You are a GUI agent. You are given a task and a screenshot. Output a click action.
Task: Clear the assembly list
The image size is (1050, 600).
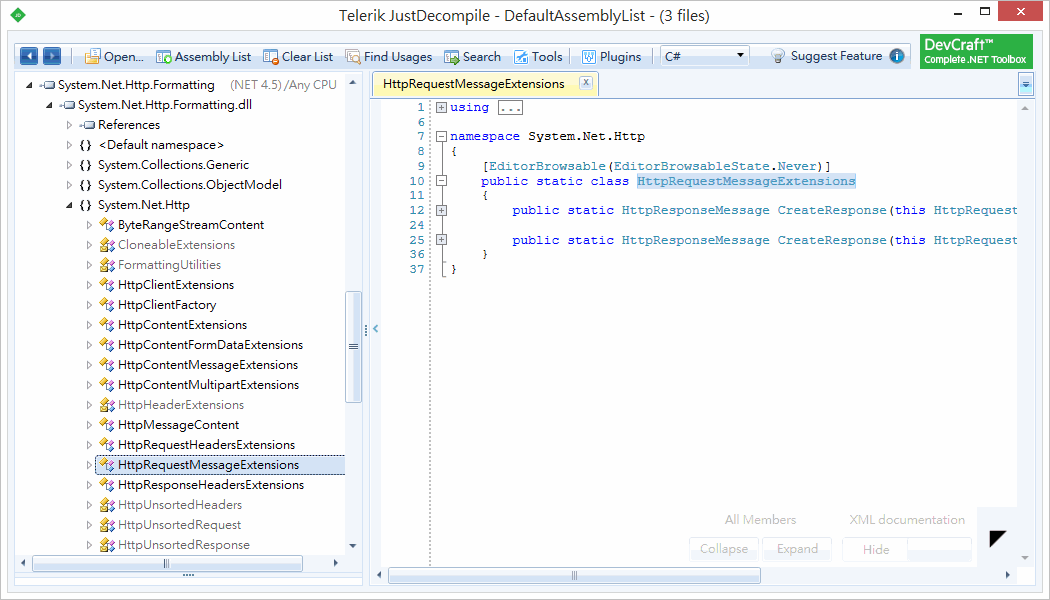298,57
